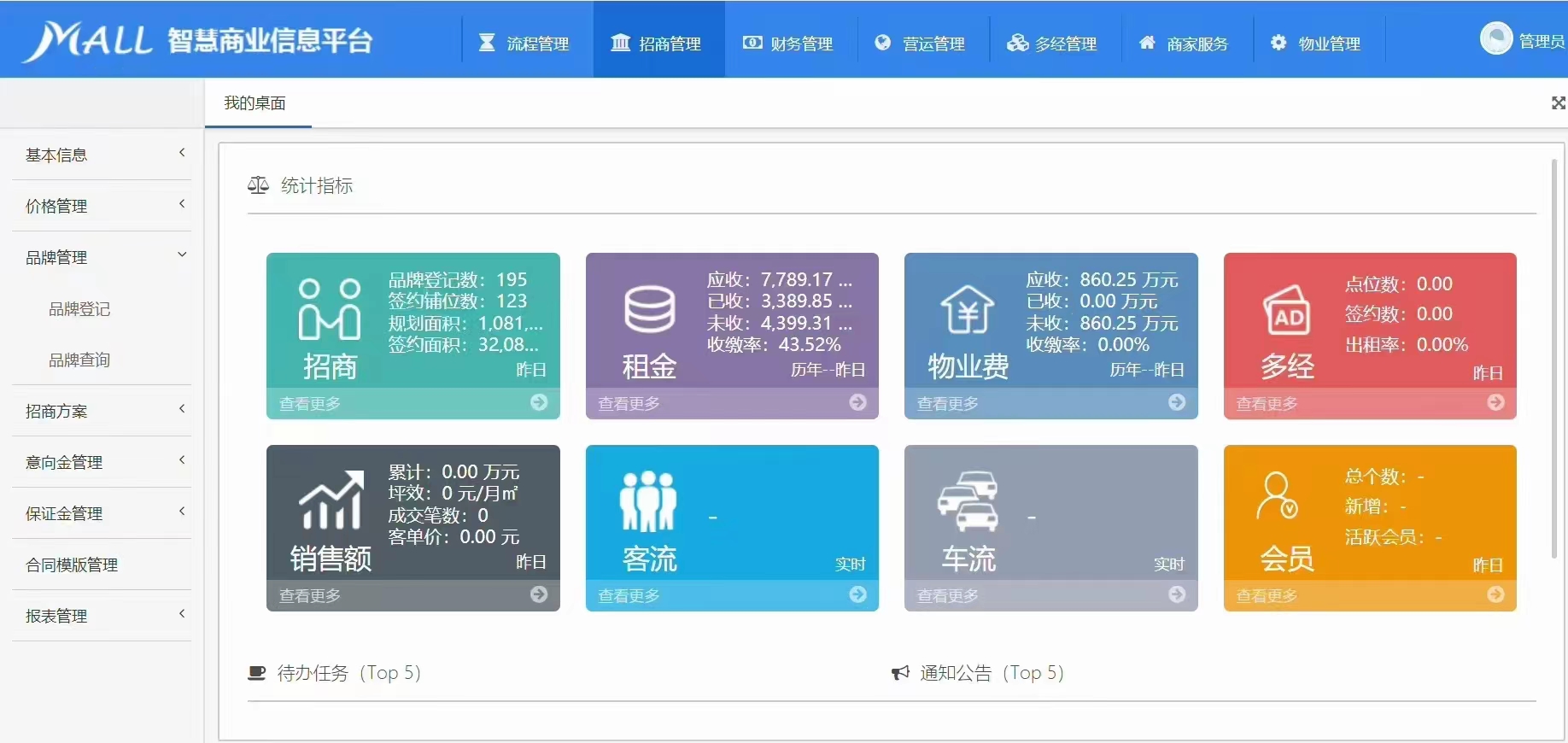Click 查看更多 on the 会员 card

(1267, 595)
